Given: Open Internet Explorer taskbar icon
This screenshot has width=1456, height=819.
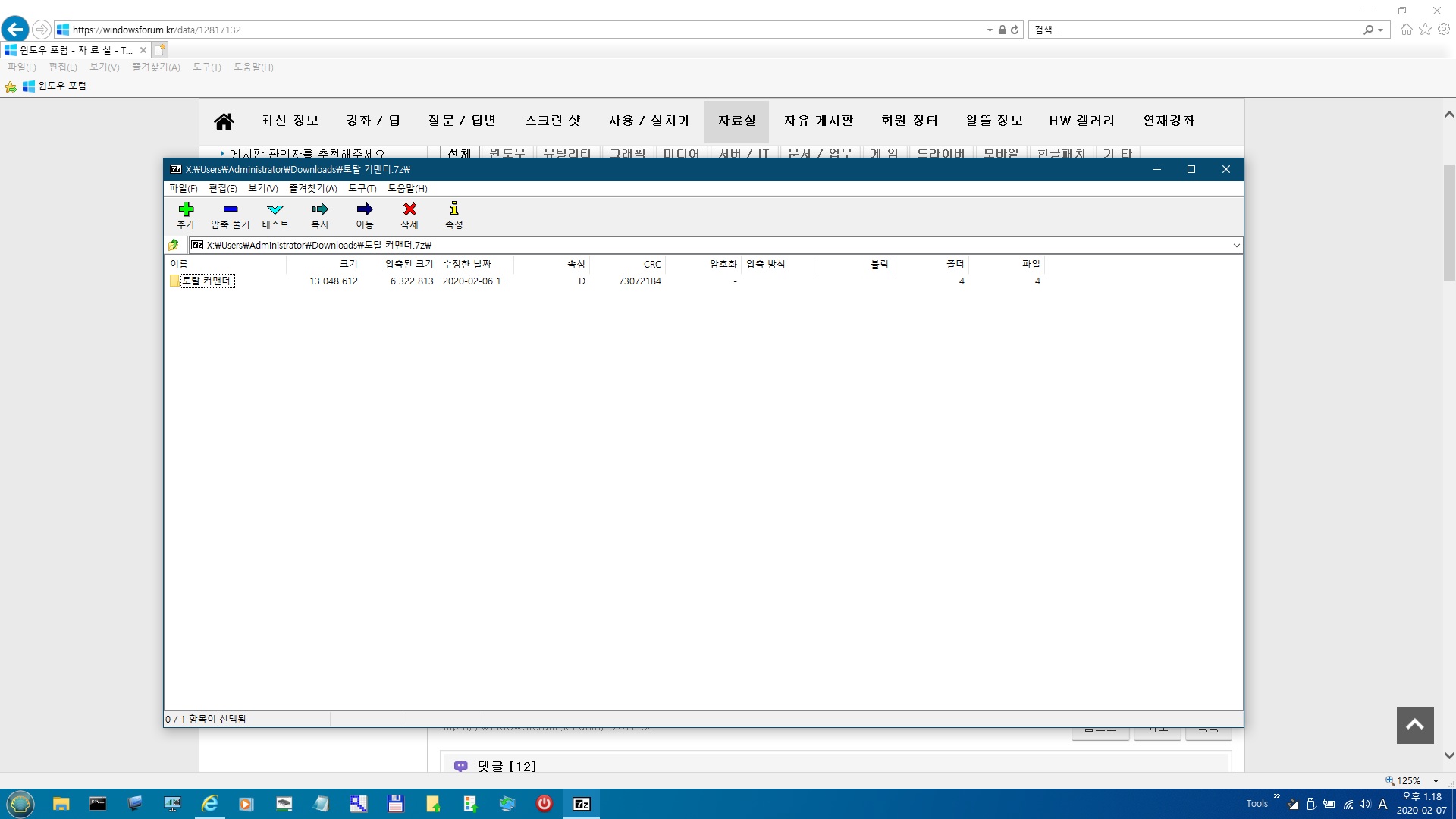Looking at the screenshot, I should 209,804.
